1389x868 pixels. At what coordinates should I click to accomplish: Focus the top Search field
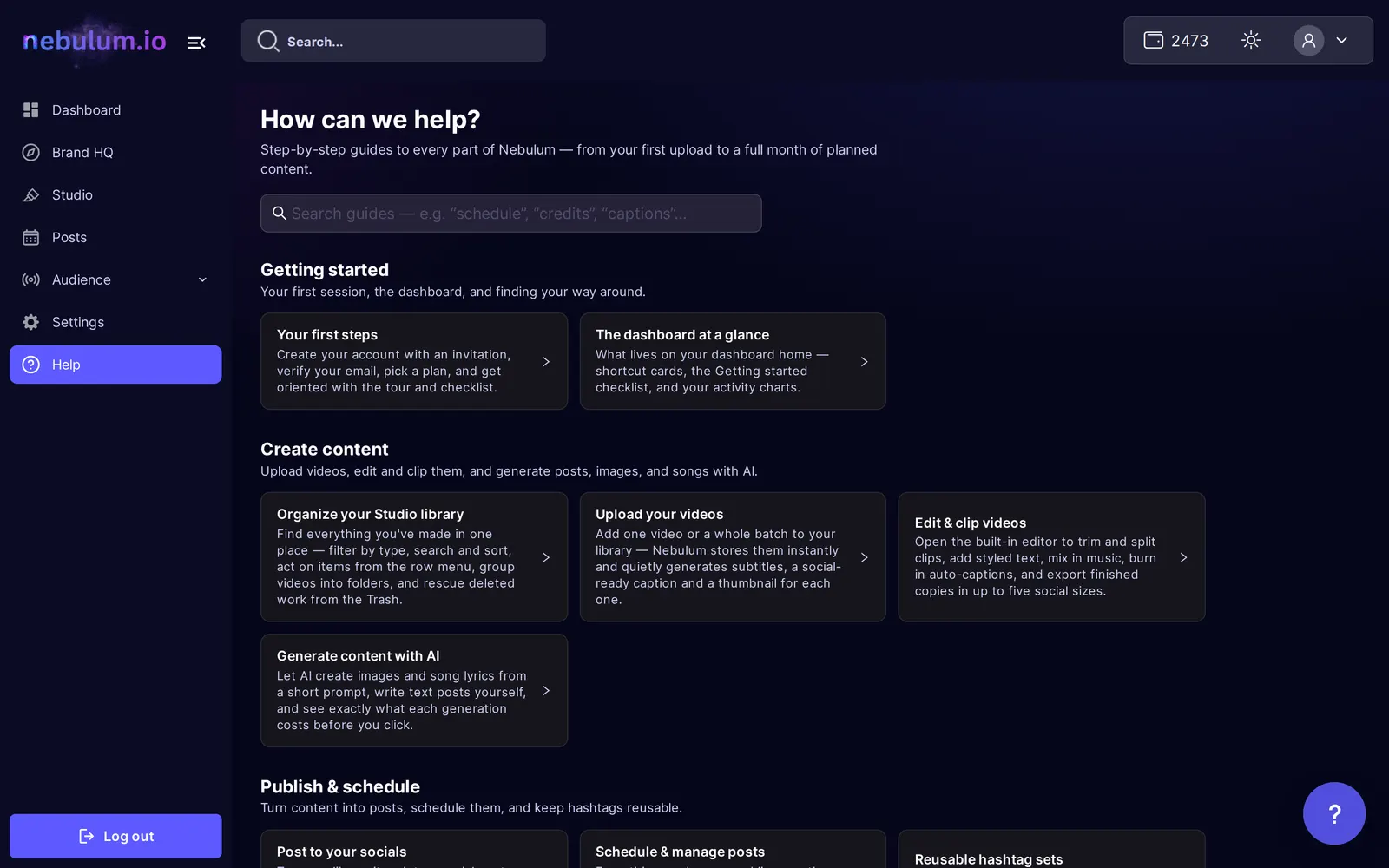[x=393, y=41]
